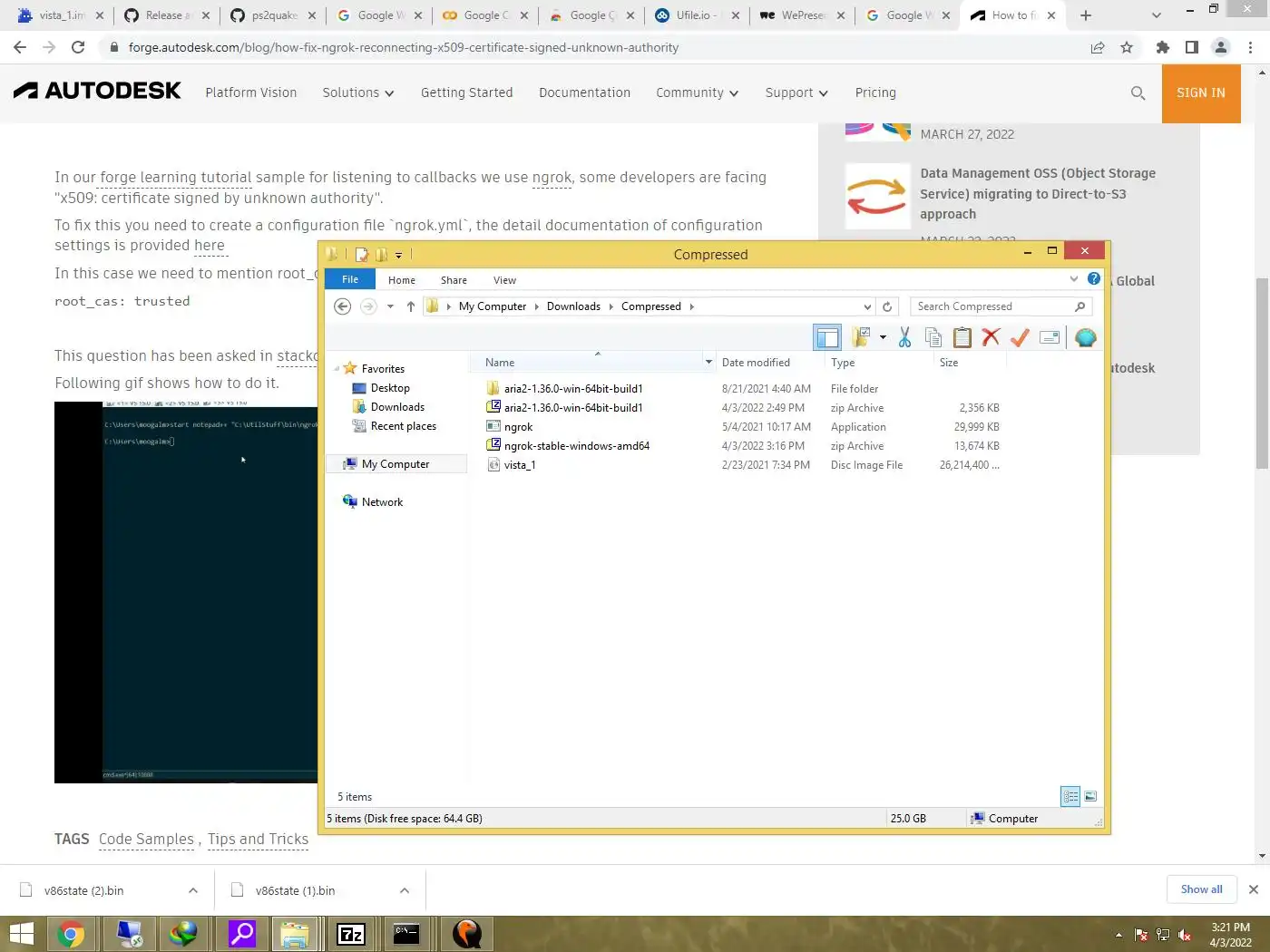The image size is (1270, 952).
Task: Select the aria2-1.36.0-win-64bit-build1 File folder row
Action: pos(742,389)
